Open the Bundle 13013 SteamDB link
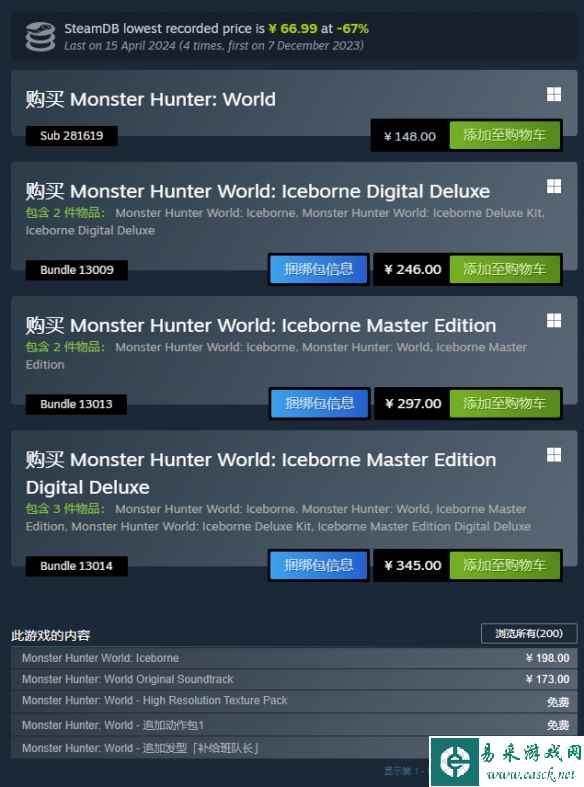The width and height of the screenshot is (584, 787). (76, 404)
